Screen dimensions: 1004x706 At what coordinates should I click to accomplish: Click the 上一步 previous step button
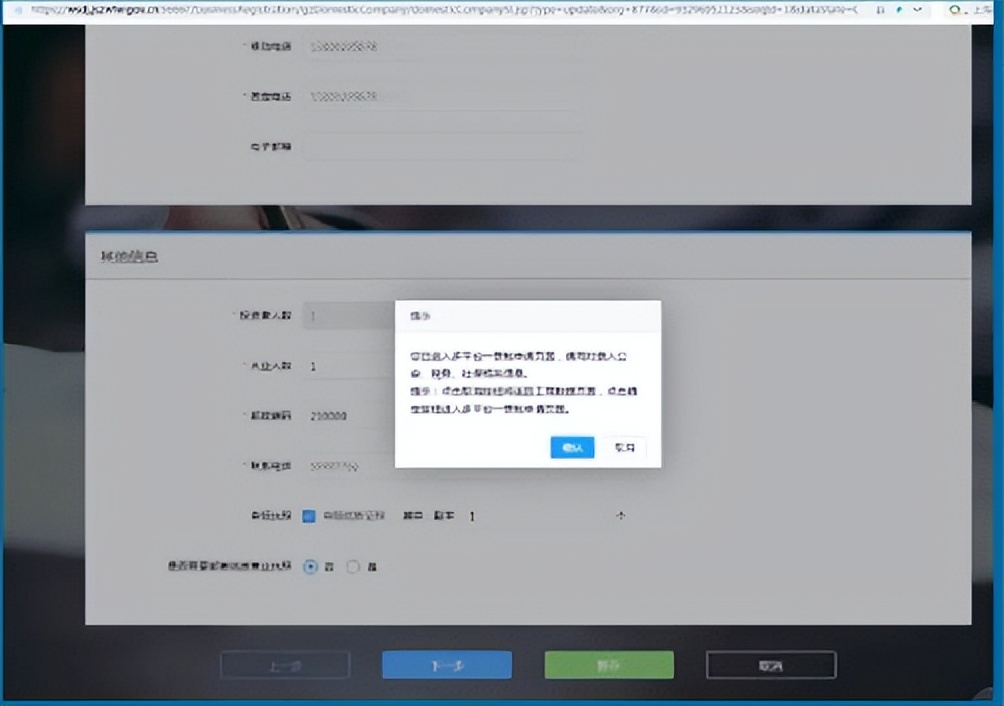click(283, 664)
